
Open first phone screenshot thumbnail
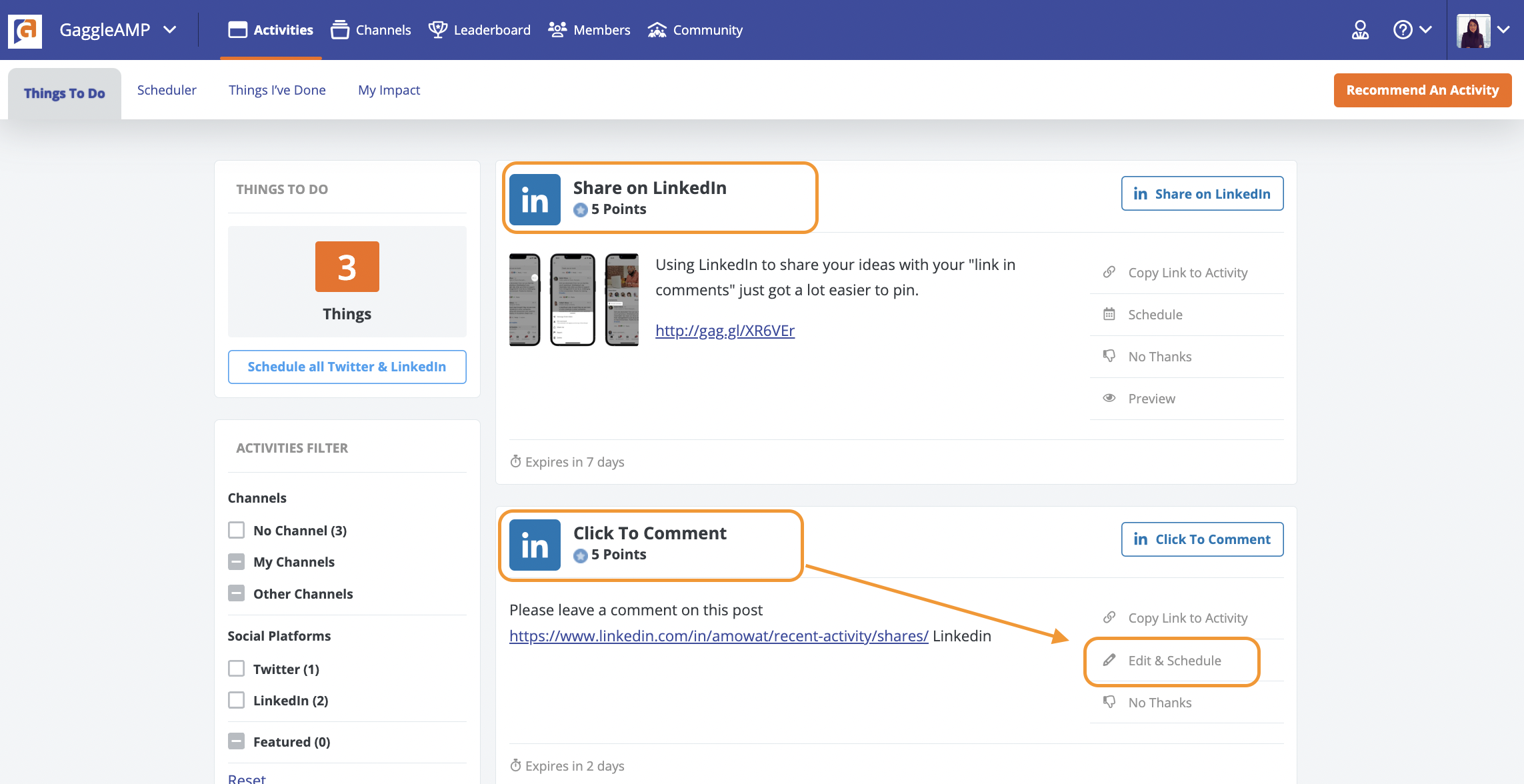[525, 299]
